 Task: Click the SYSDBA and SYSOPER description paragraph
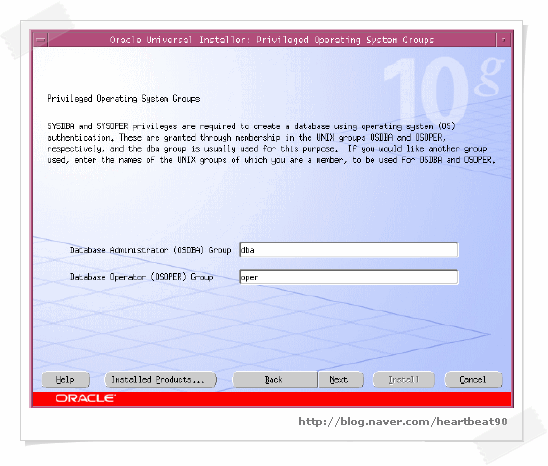(272, 143)
